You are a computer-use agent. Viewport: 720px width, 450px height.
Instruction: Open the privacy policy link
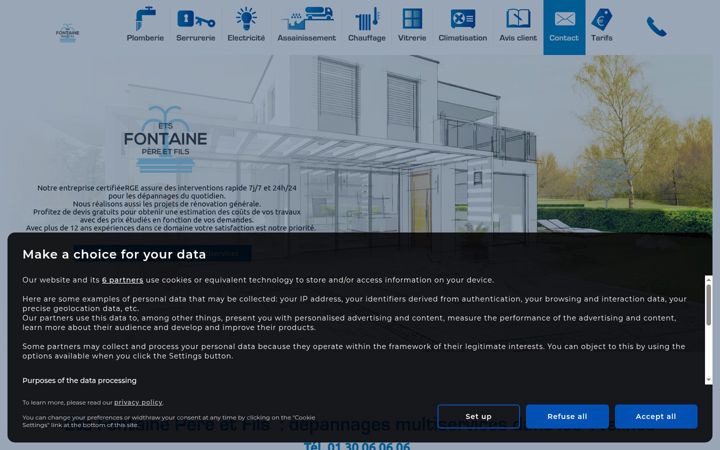tap(138, 402)
